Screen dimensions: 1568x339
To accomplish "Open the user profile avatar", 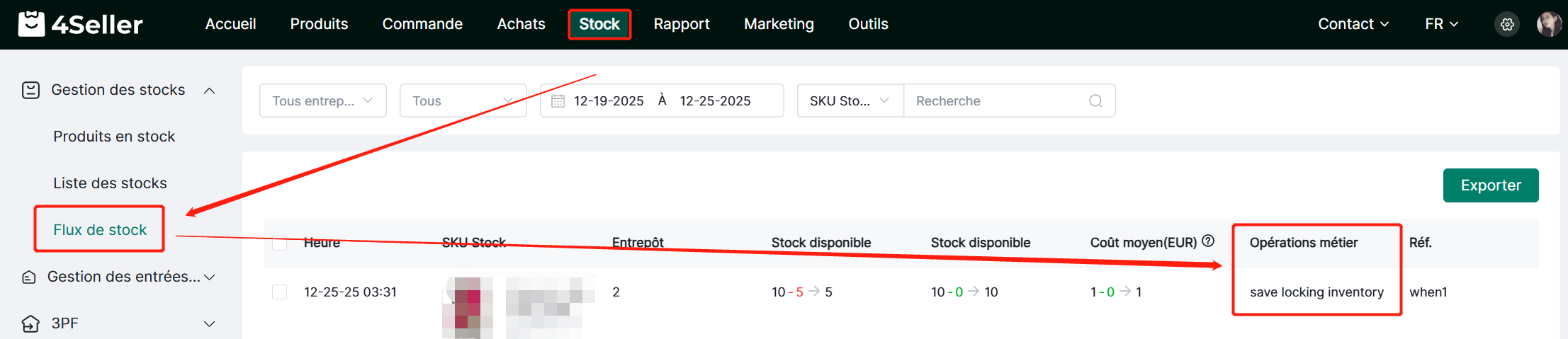I will 1549,24.
